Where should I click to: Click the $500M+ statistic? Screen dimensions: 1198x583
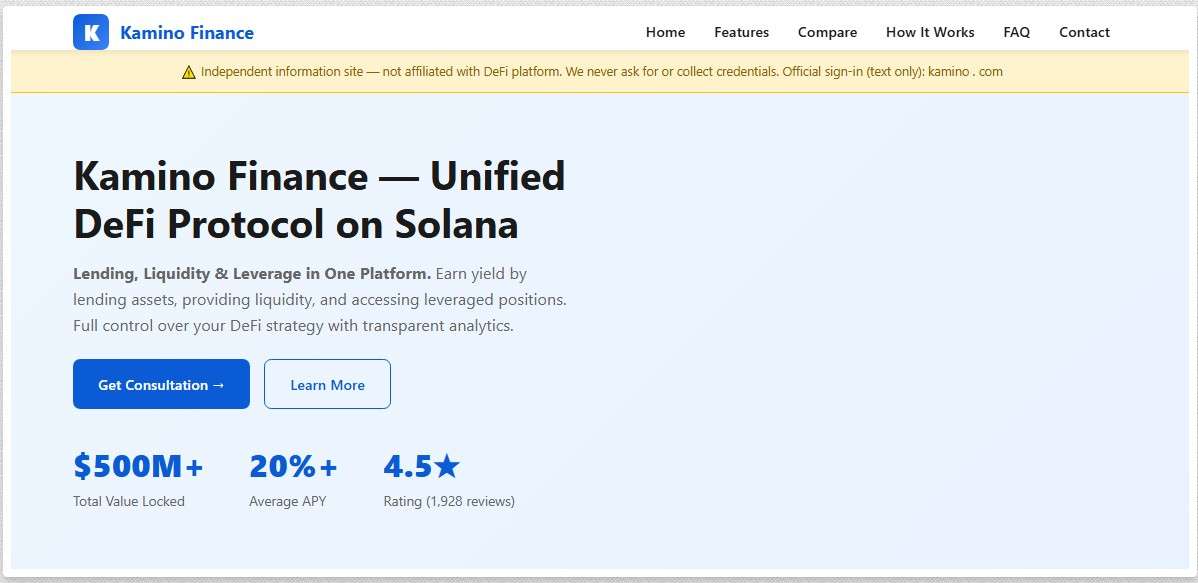click(138, 466)
